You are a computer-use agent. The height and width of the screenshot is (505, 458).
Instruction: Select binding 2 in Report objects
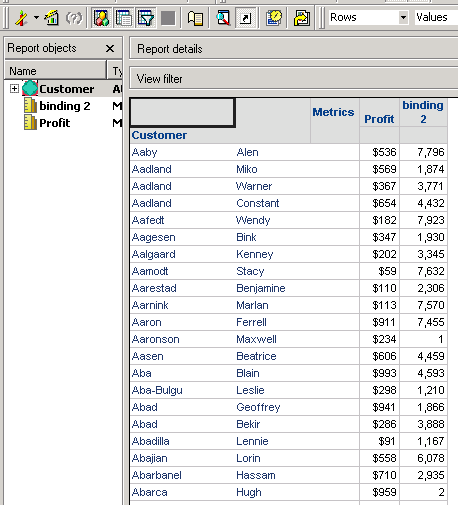click(x=65, y=106)
